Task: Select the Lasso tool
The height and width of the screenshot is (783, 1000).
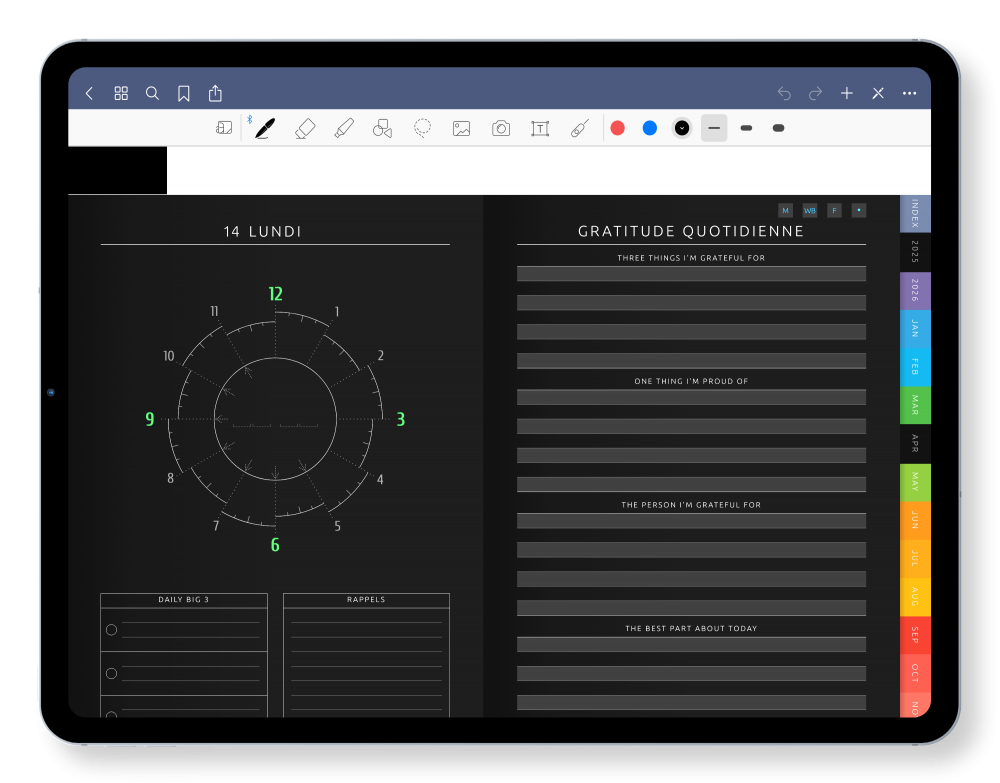Action: pyautogui.click(x=422, y=128)
